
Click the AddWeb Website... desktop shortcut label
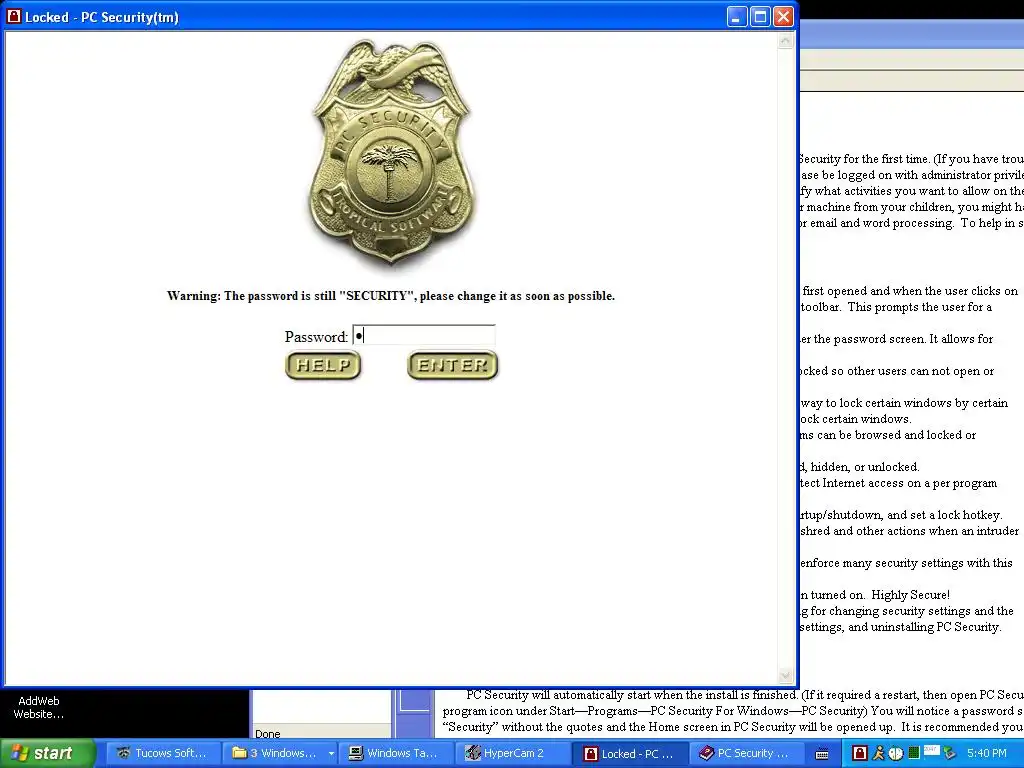pos(39,707)
